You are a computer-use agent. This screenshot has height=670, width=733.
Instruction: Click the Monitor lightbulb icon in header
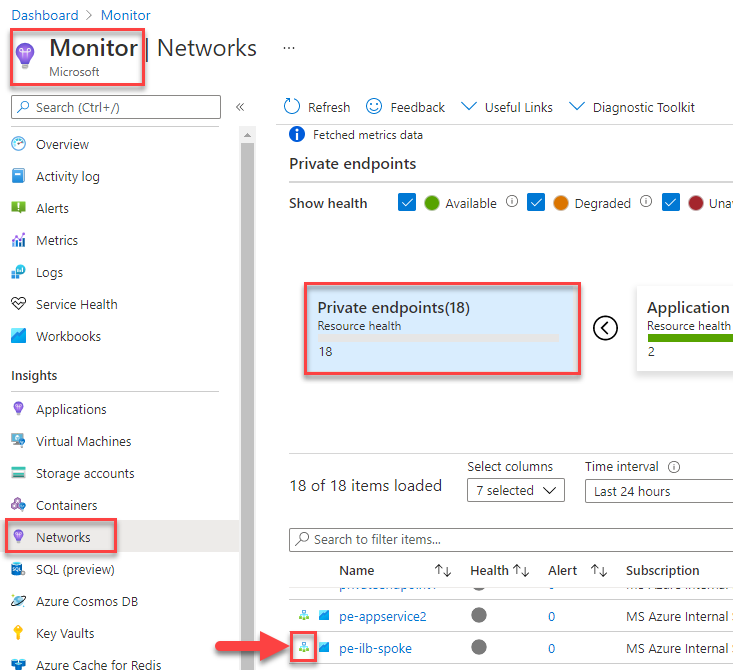click(25, 55)
